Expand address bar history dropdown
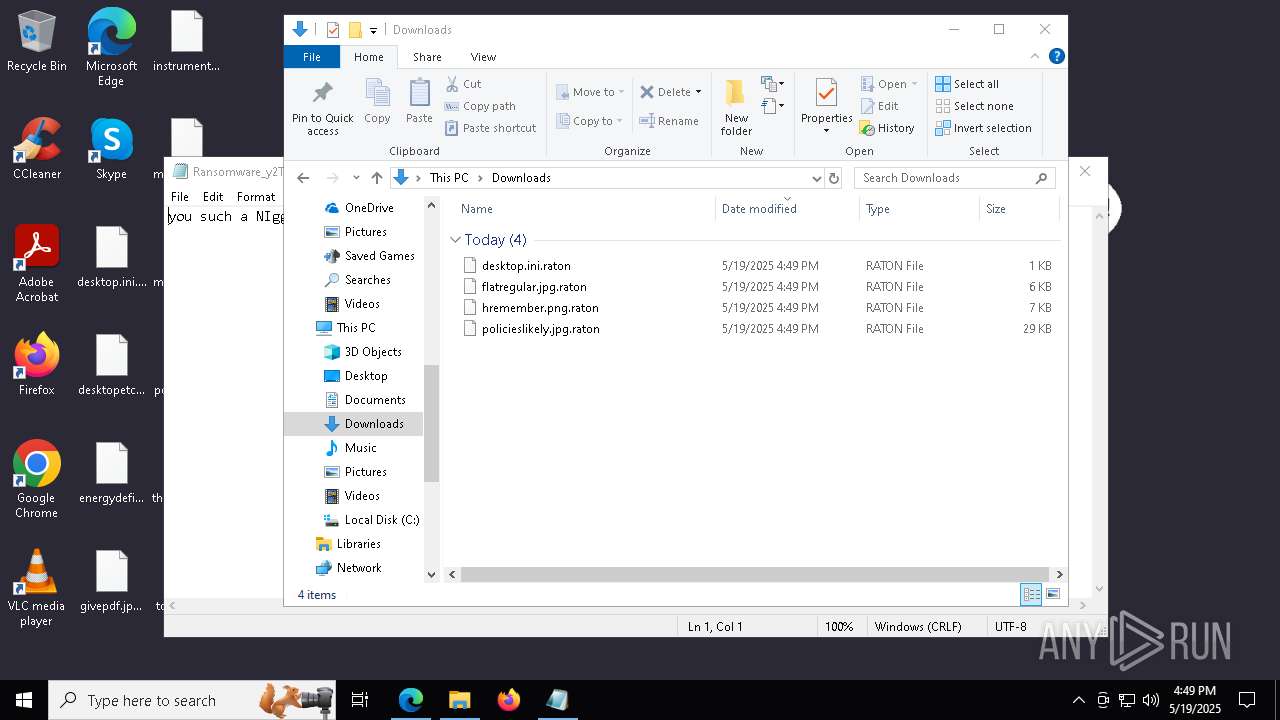The width and height of the screenshot is (1280, 720). pyautogui.click(x=816, y=178)
